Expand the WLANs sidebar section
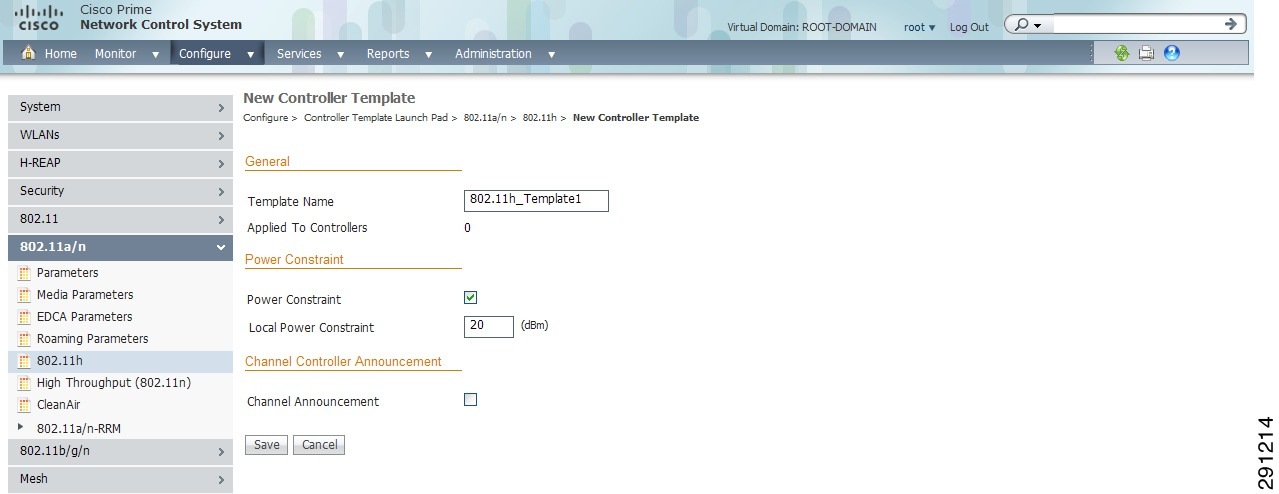Viewport: 1279px width, 494px height. pyautogui.click(x=120, y=135)
